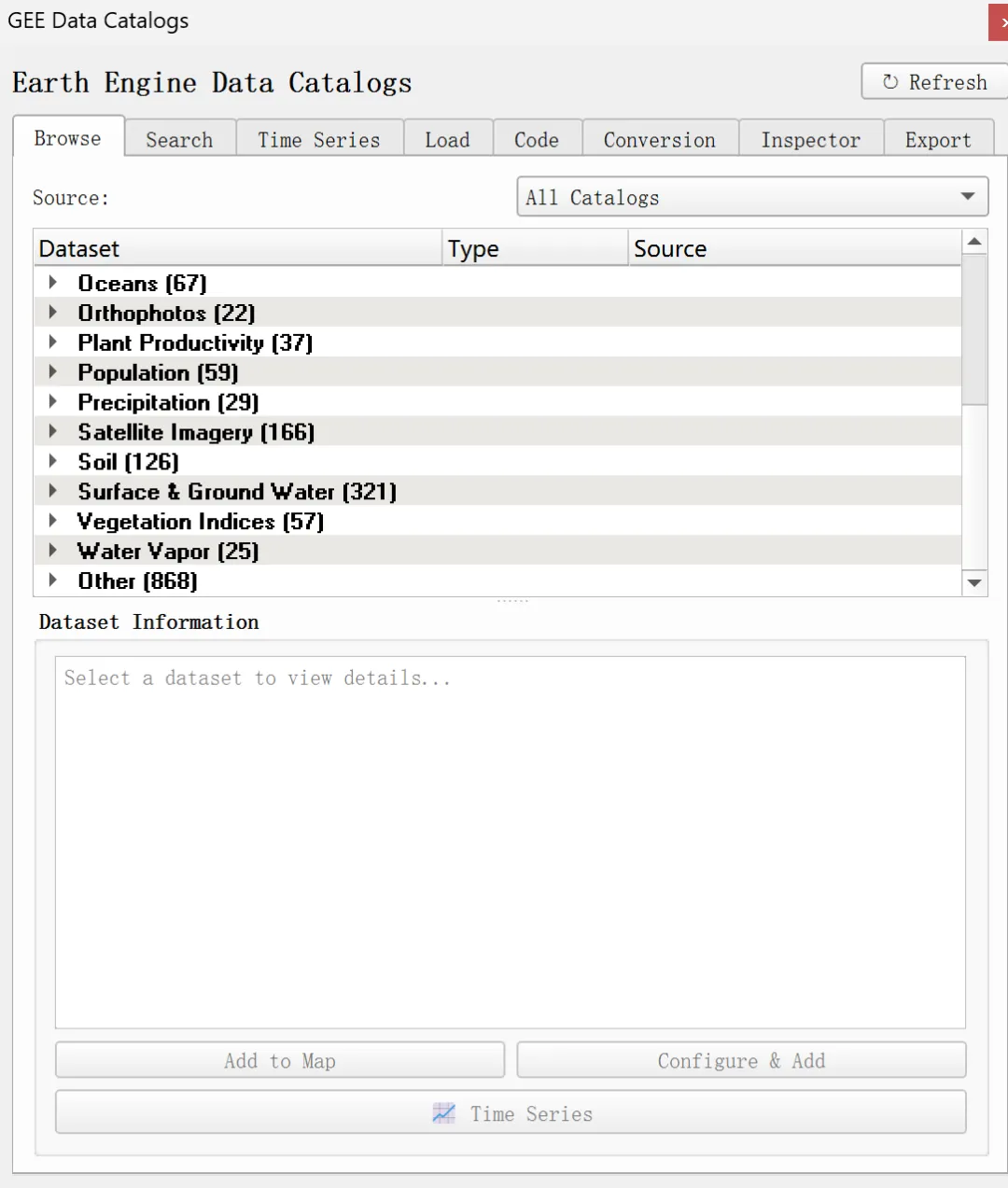Image resolution: width=1008 pixels, height=1188 pixels.
Task: Click the splitter handle dots below list
Action: click(x=512, y=601)
